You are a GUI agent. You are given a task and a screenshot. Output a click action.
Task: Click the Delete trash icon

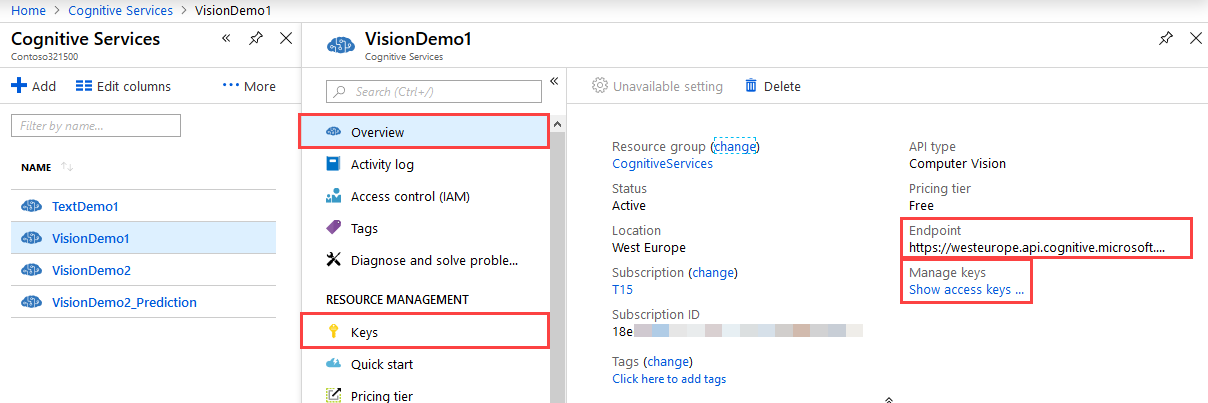[x=751, y=86]
